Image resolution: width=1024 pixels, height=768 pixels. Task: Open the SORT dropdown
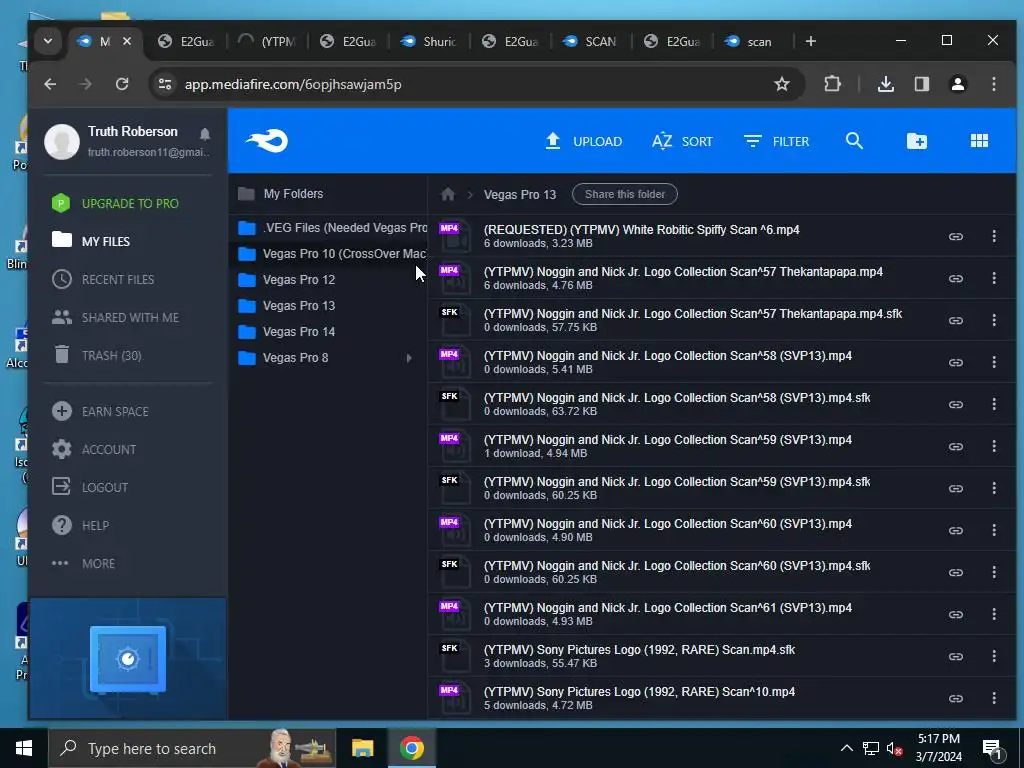click(x=682, y=141)
